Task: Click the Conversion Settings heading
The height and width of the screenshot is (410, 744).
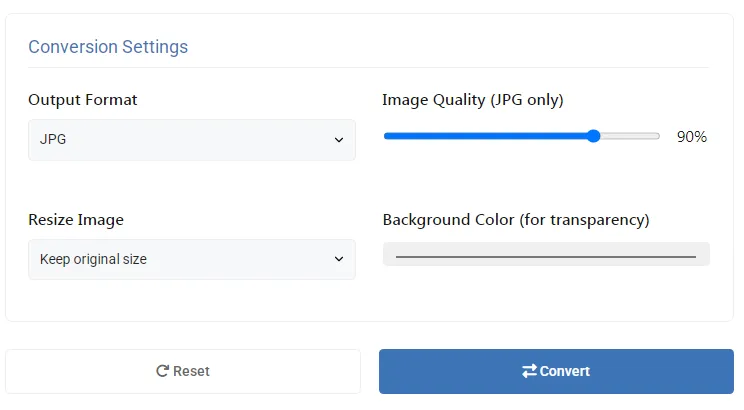Action: click(x=108, y=47)
